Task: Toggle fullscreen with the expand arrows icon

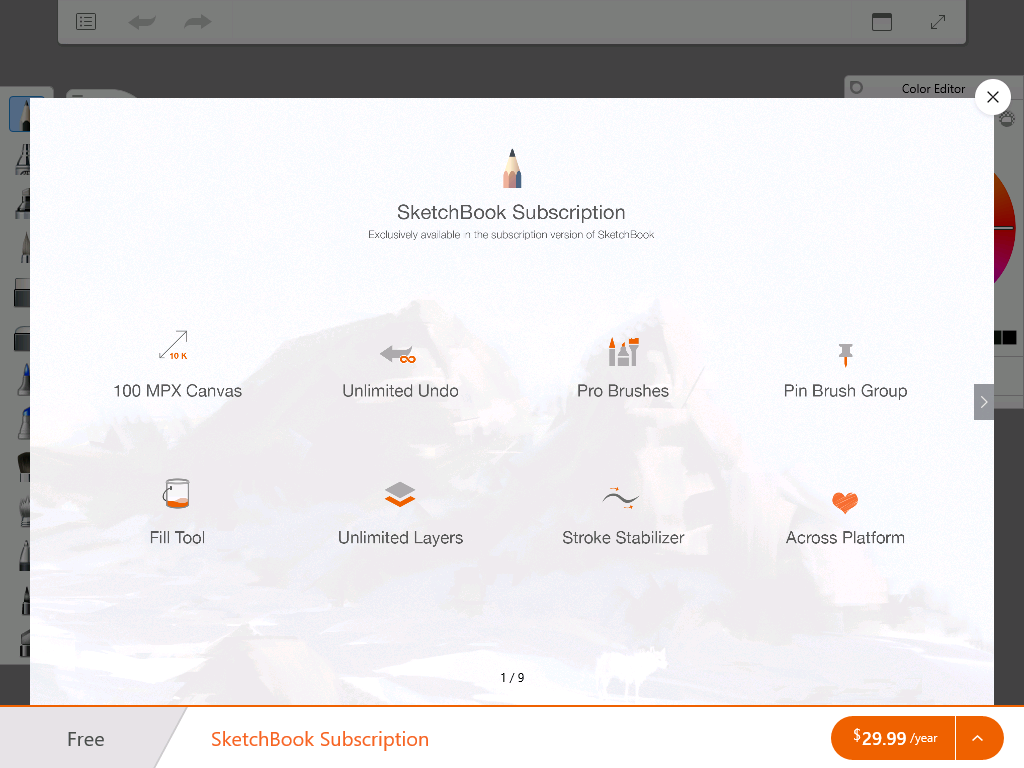Action: [938, 22]
